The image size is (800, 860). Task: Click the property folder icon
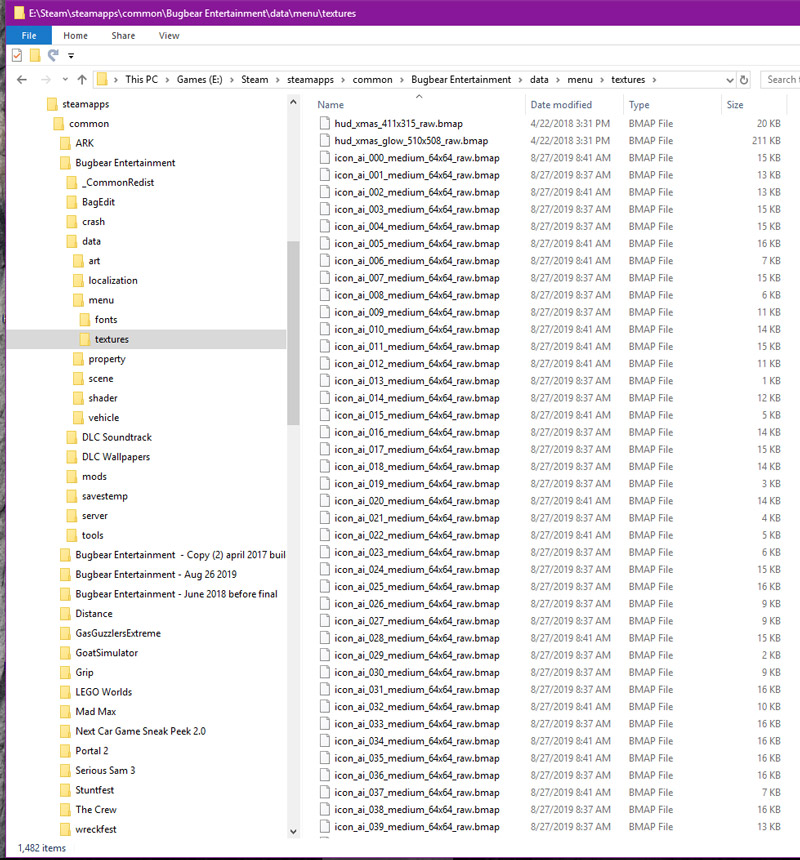tap(78, 359)
